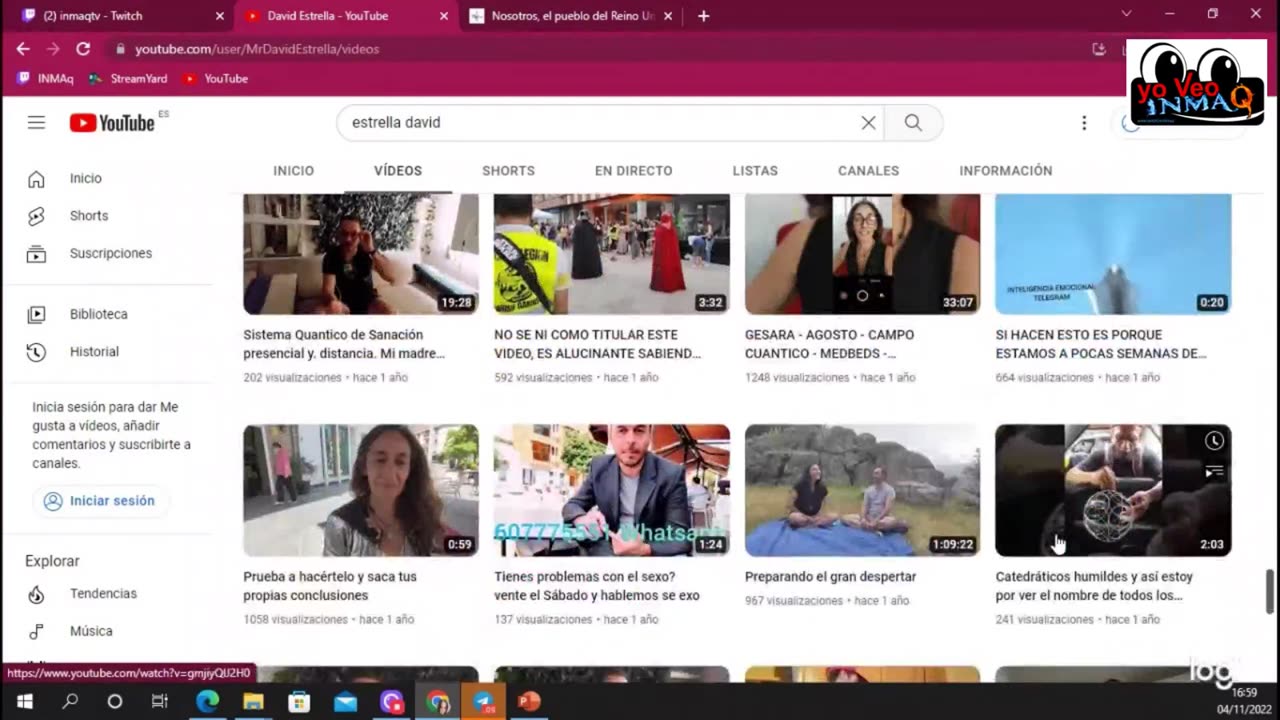Click the Biblioteca icon in sidebar

pyautogui.click(x=36, y=314)
